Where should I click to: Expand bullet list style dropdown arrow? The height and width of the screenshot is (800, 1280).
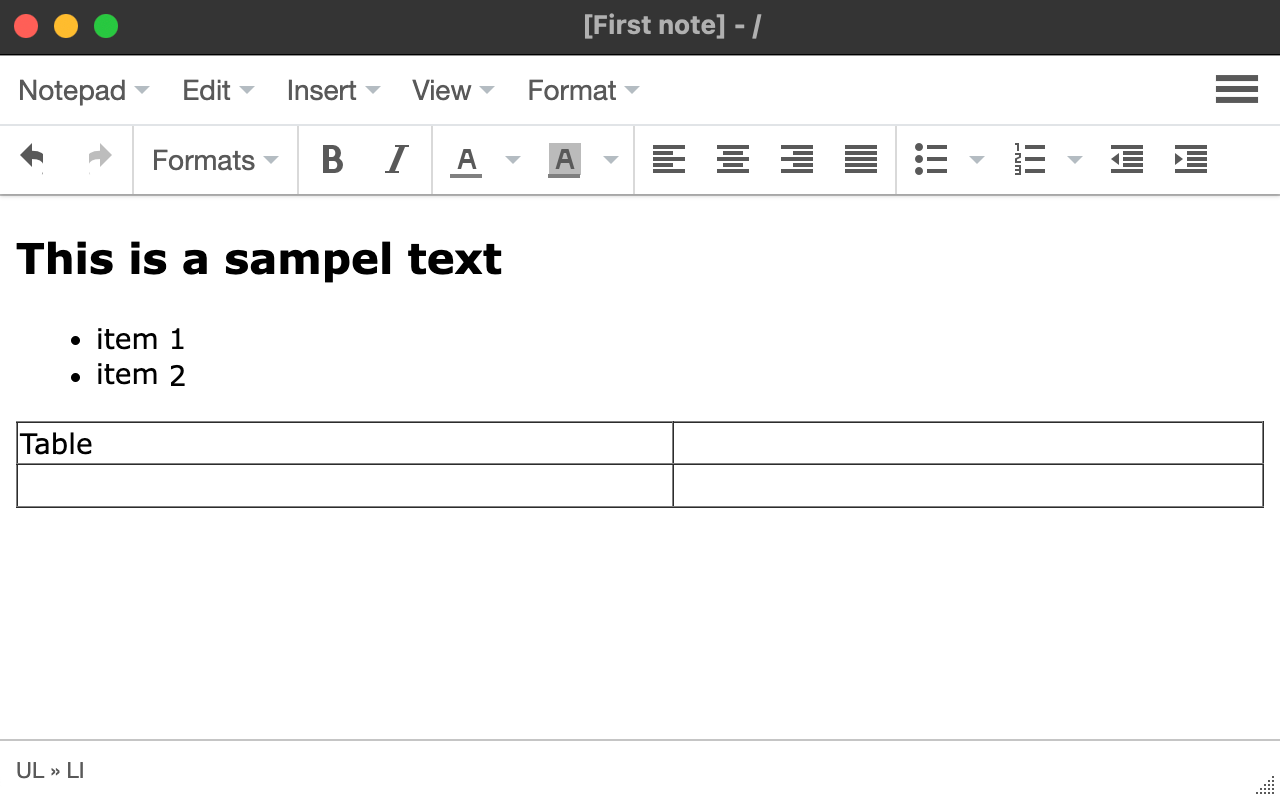click(x=977, y=160)
